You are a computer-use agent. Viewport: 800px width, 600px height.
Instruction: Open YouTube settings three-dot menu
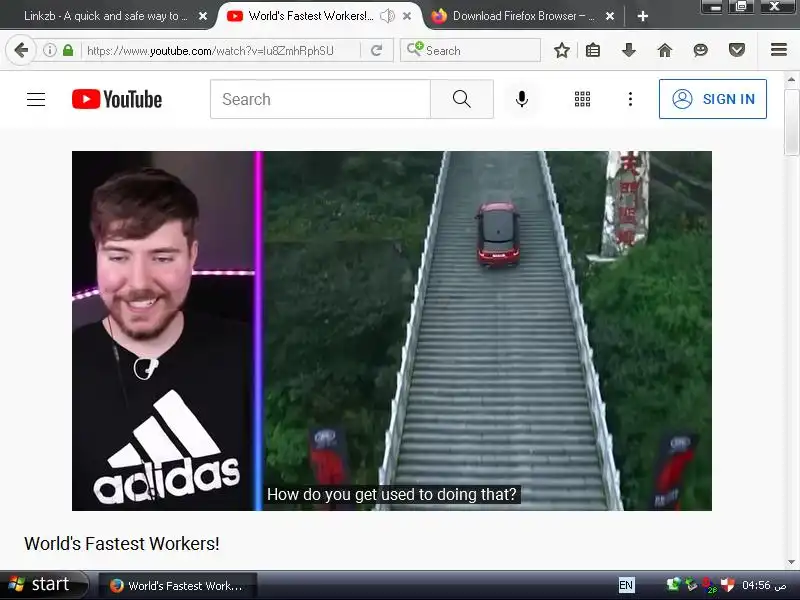(631, 99)
